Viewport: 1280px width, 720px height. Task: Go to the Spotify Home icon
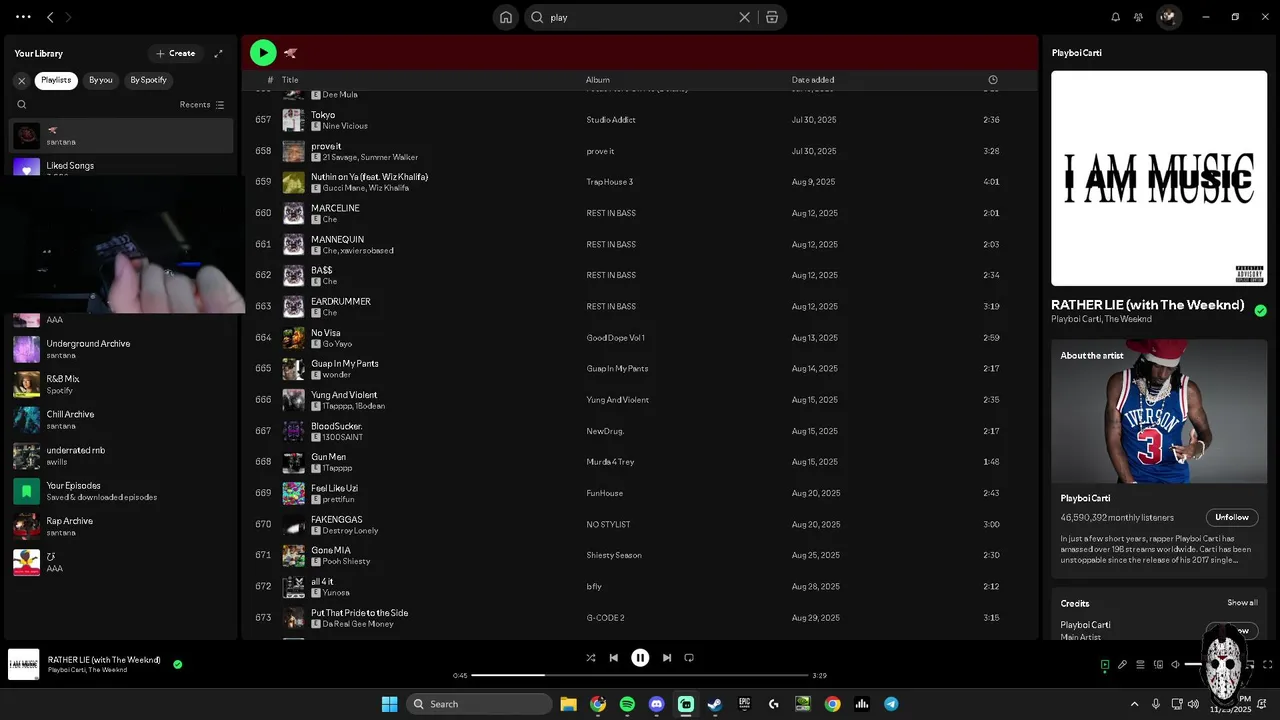[x=506, y=17]
